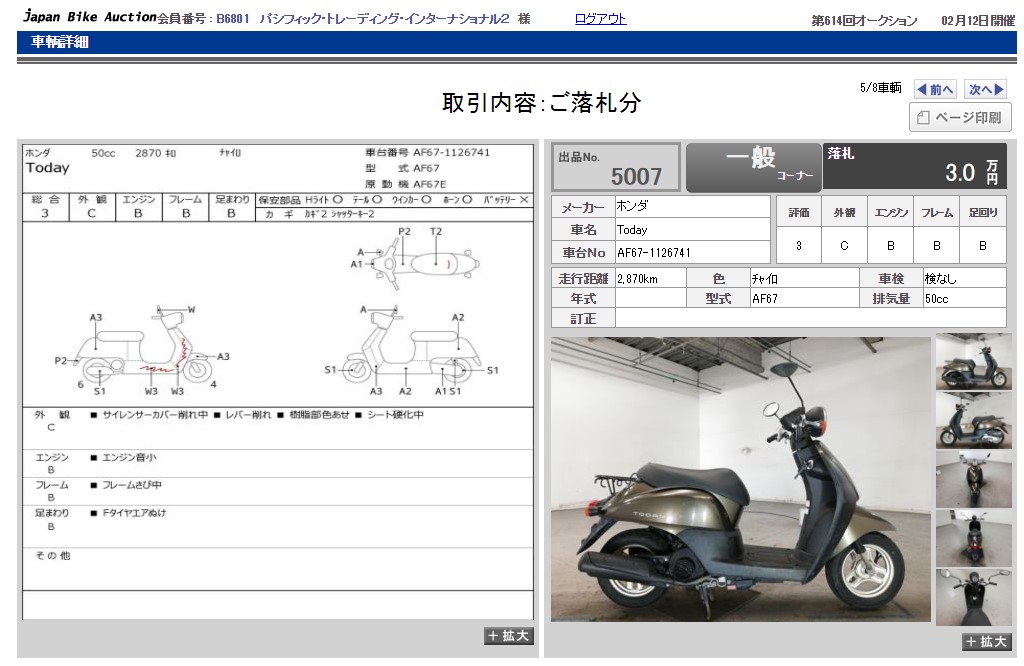Go to previous vehicle with 前へ button

[936, 89]
